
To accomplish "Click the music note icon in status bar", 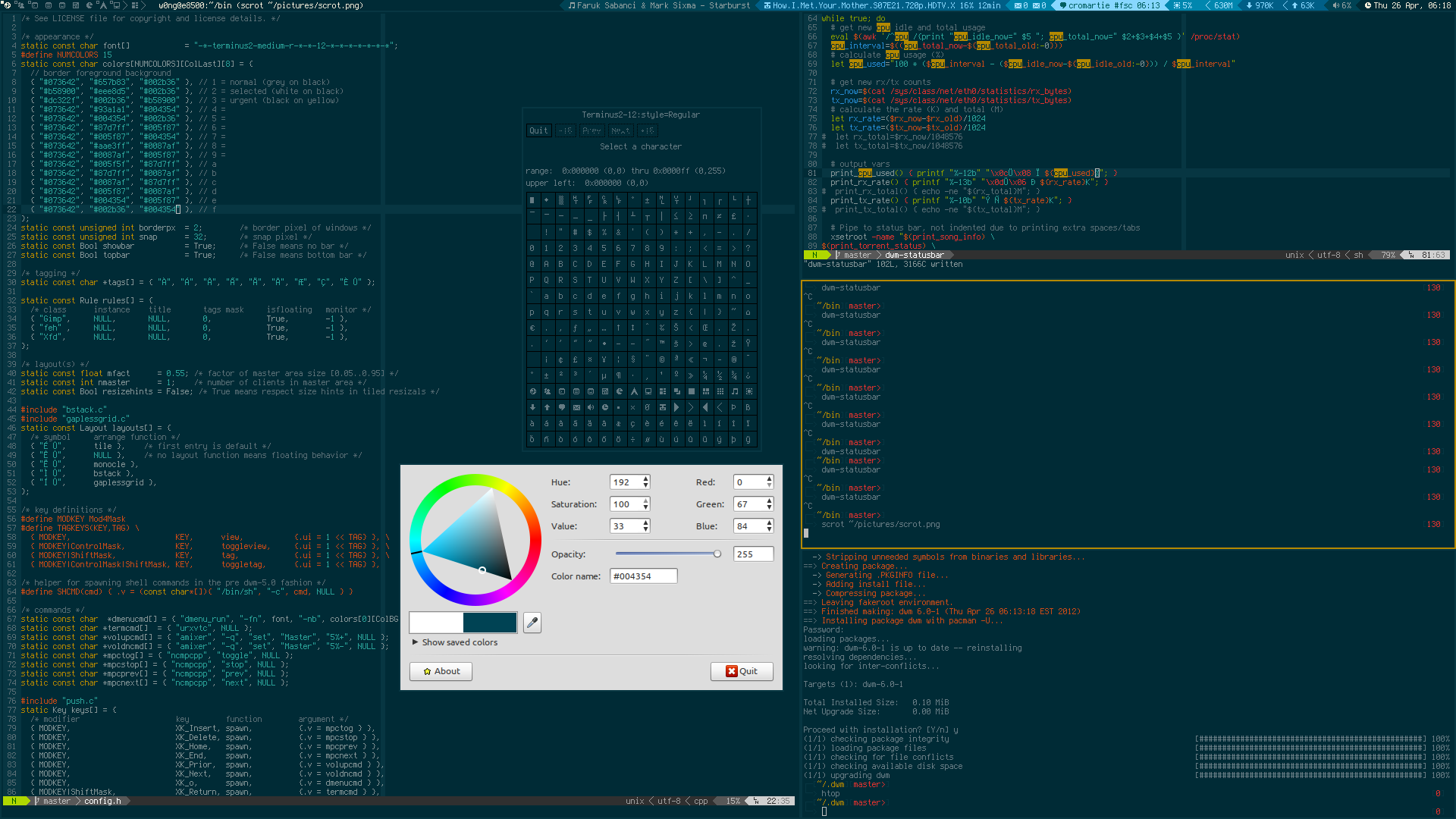I will pyautogui.click(x=572, y=5).
